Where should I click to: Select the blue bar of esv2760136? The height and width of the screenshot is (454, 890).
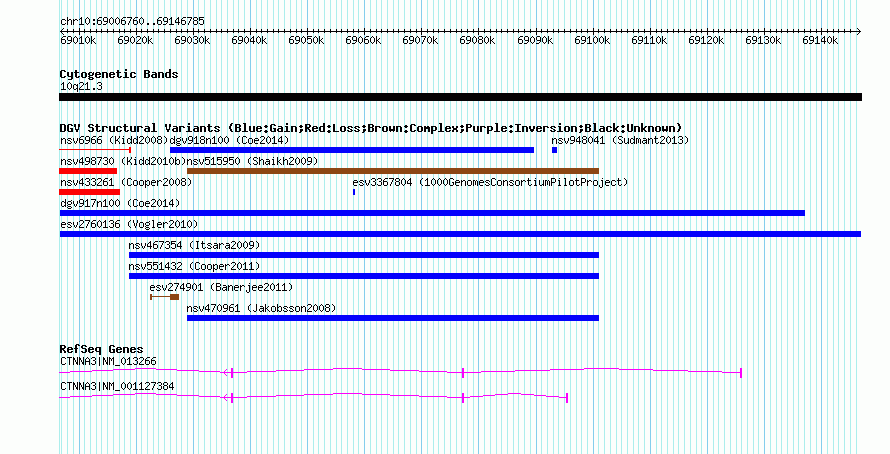[460, 234]
